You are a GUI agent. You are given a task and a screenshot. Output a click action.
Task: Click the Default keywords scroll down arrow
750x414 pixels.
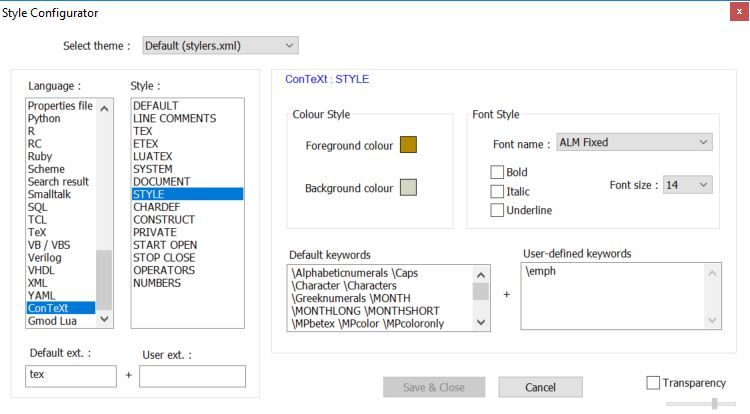click(x=481, y=321)
